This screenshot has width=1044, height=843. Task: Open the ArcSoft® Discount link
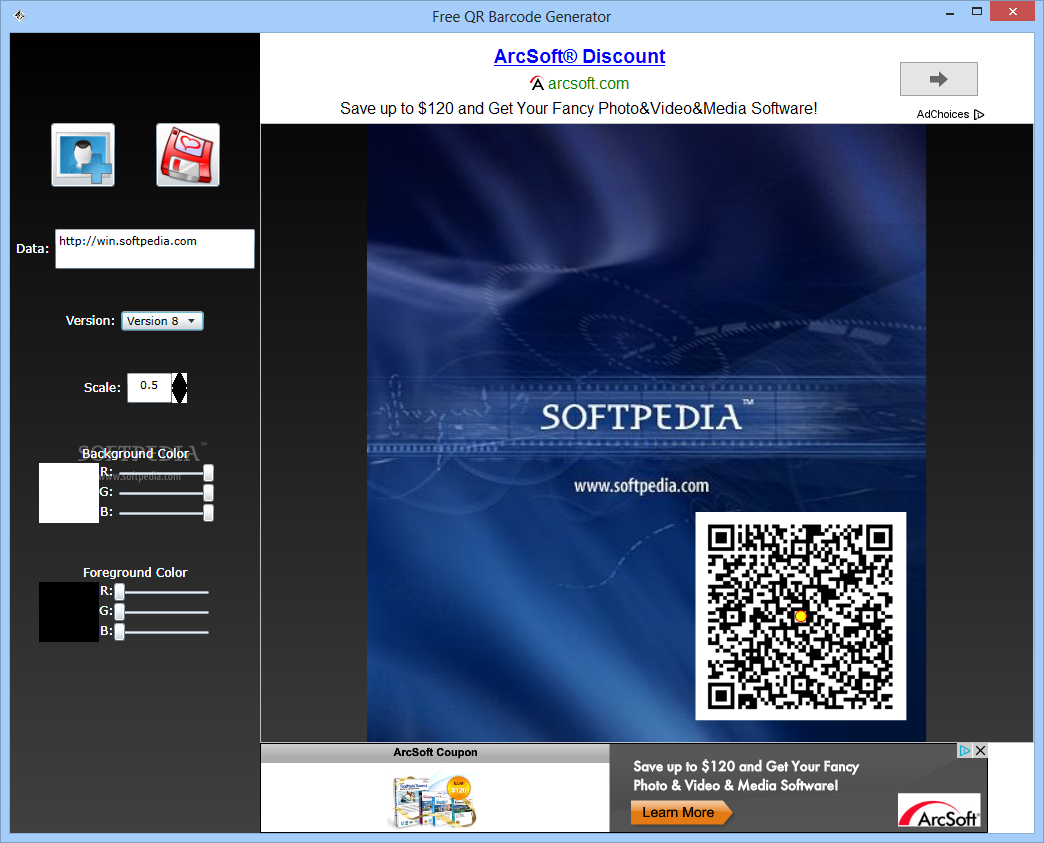(x=579, y=56)
